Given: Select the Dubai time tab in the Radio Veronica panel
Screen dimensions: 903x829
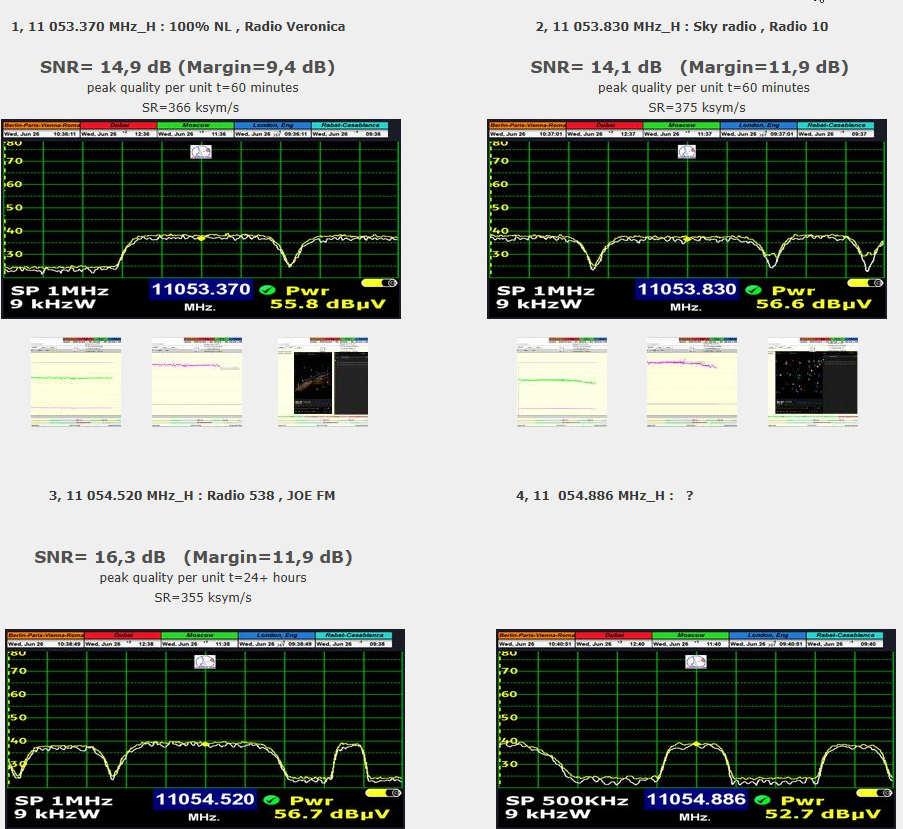Looking at the screenshot, I should [117, 126].
